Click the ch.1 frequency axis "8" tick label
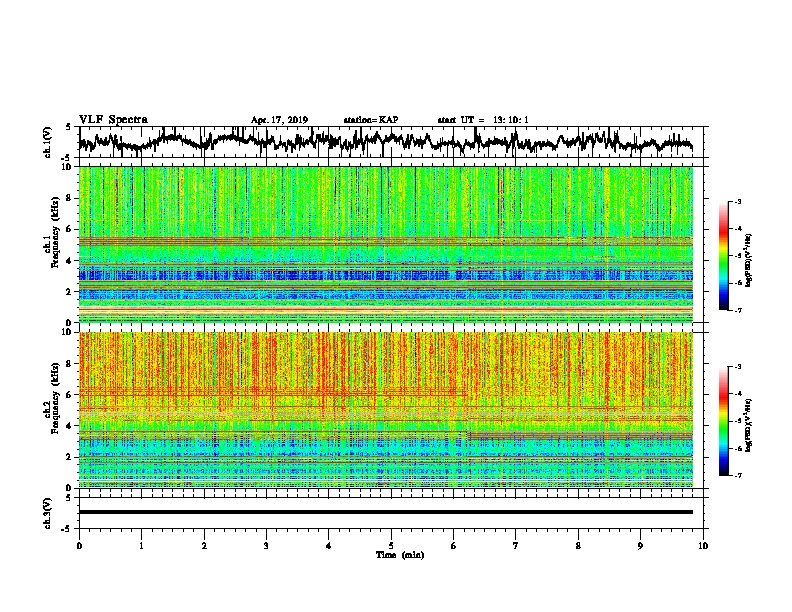 (69, 198)
